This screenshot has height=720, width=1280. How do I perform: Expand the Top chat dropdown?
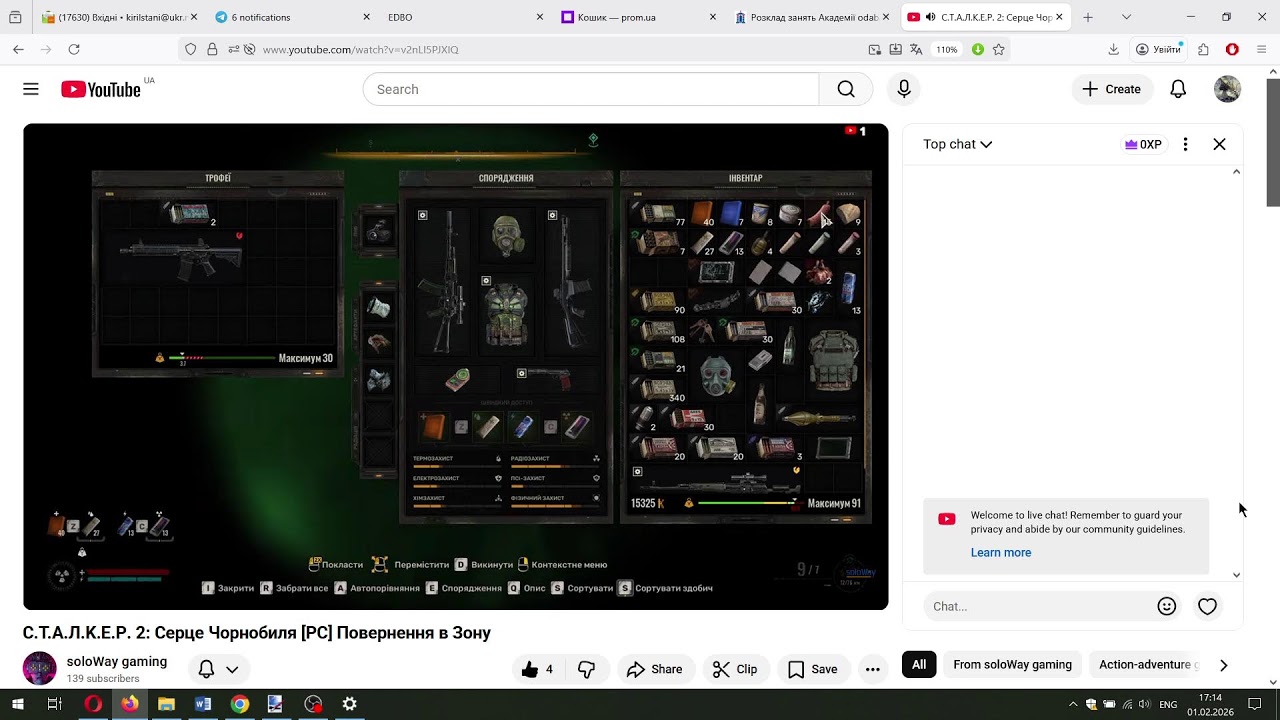coord(957,144)
